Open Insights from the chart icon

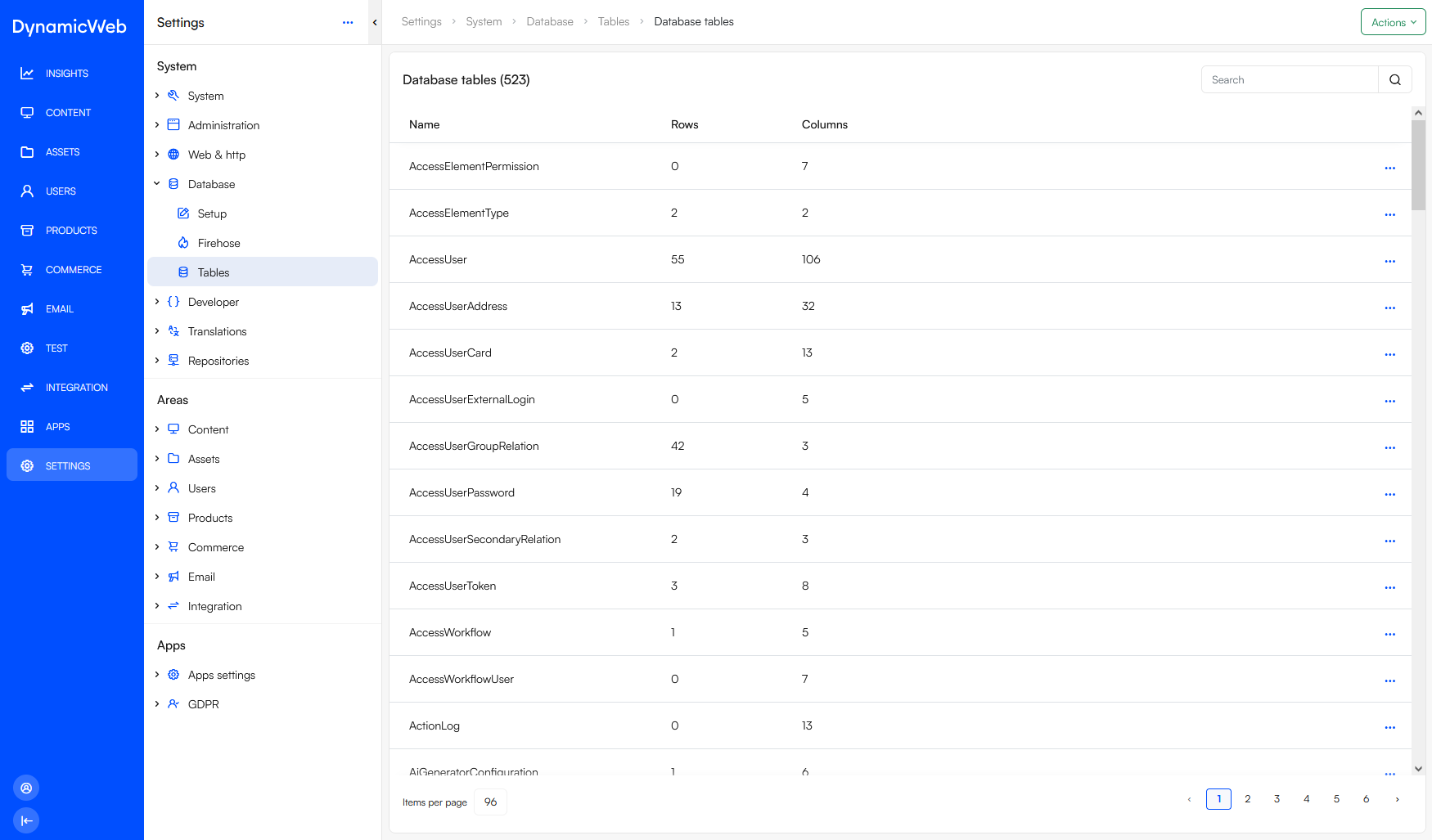[x=27, y=74]
